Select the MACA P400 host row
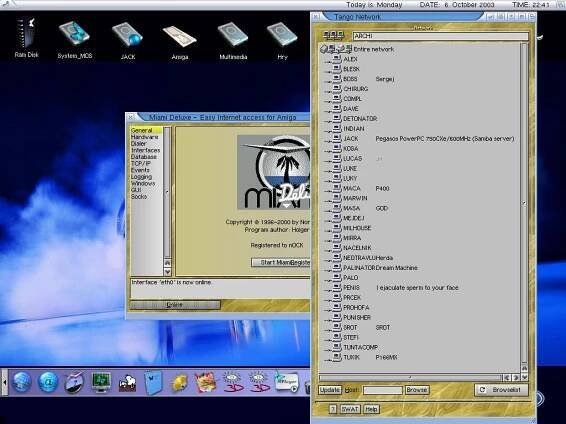The image size is (566, 424). tap(420, 188)
